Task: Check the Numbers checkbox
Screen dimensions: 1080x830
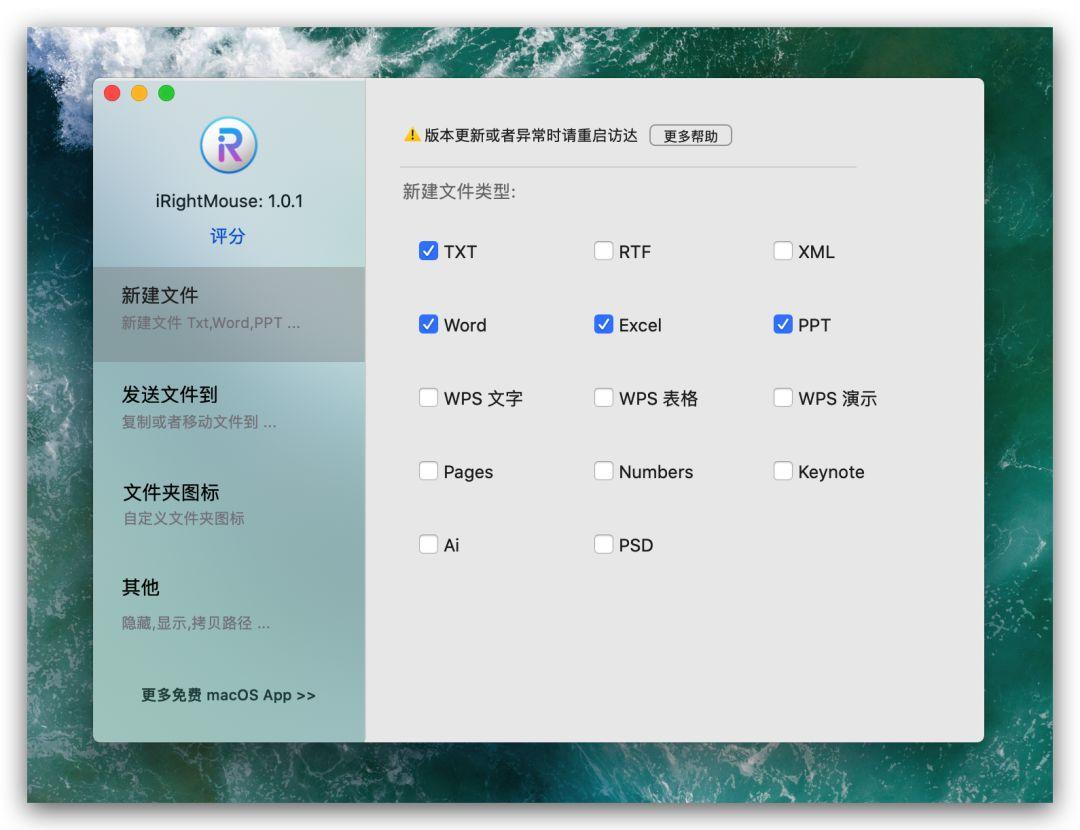Action: tap(604, 471)
